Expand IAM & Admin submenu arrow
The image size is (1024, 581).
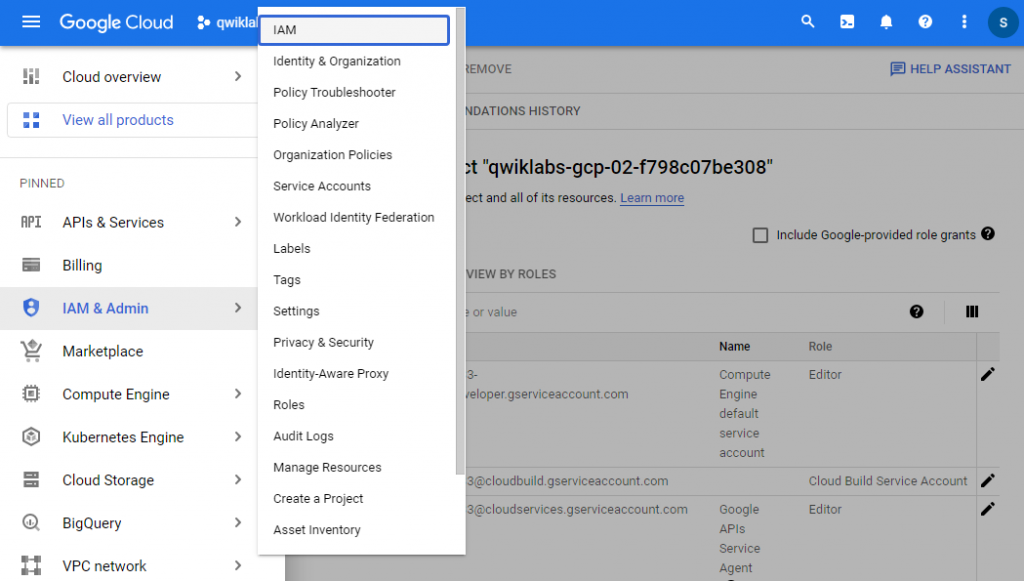pyautogui.click(x=238, y=307)
